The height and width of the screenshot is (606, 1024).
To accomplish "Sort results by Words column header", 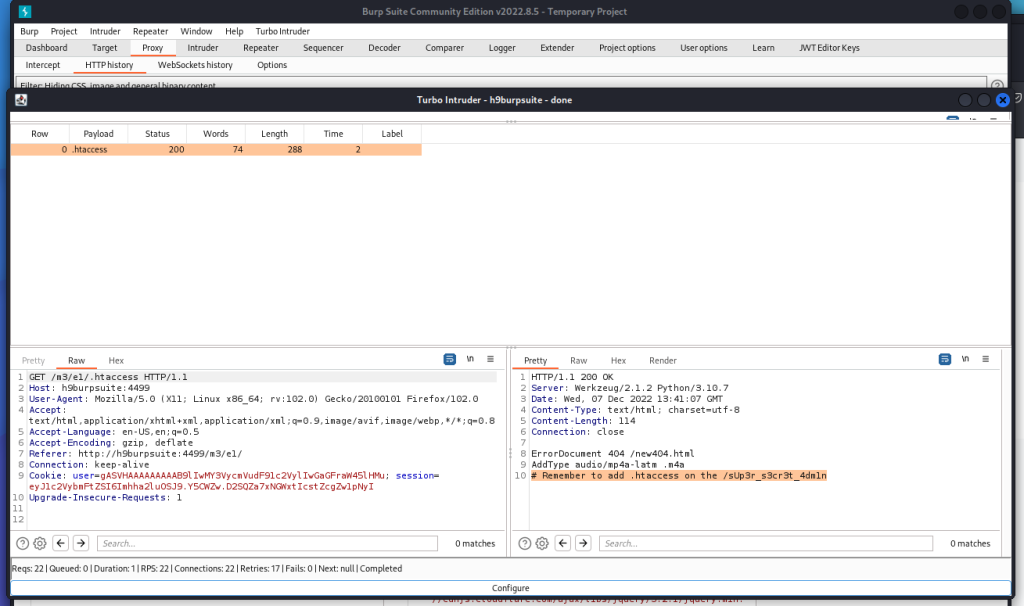I will 216,133.
